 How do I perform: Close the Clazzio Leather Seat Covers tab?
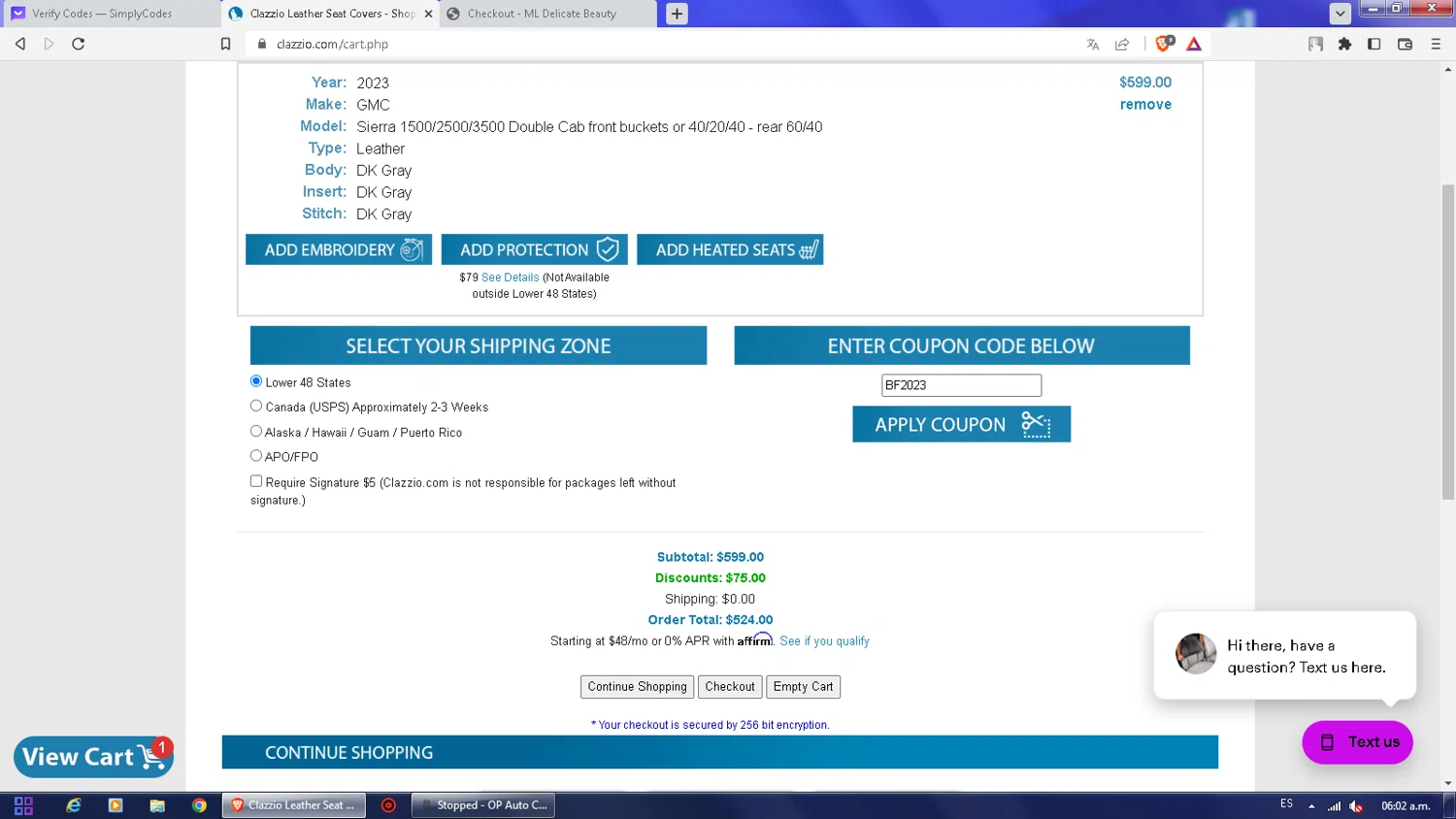[x=428, y=14]
